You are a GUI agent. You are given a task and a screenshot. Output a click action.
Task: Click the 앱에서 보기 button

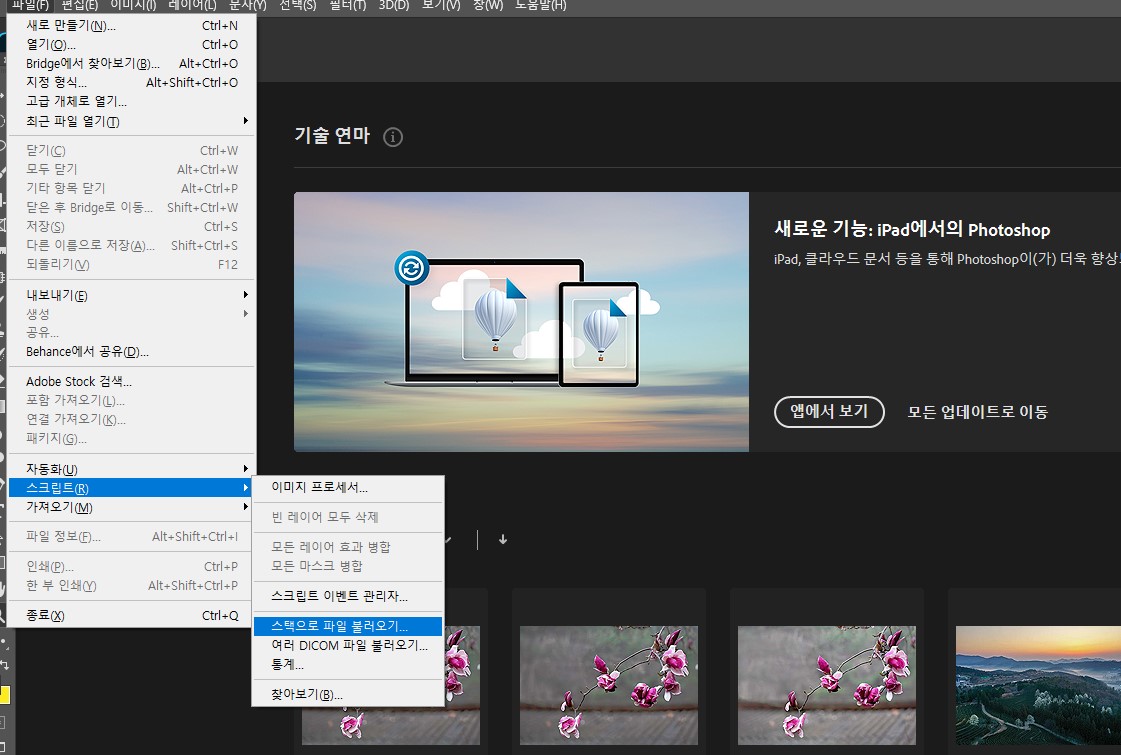(x=829, y=412)
